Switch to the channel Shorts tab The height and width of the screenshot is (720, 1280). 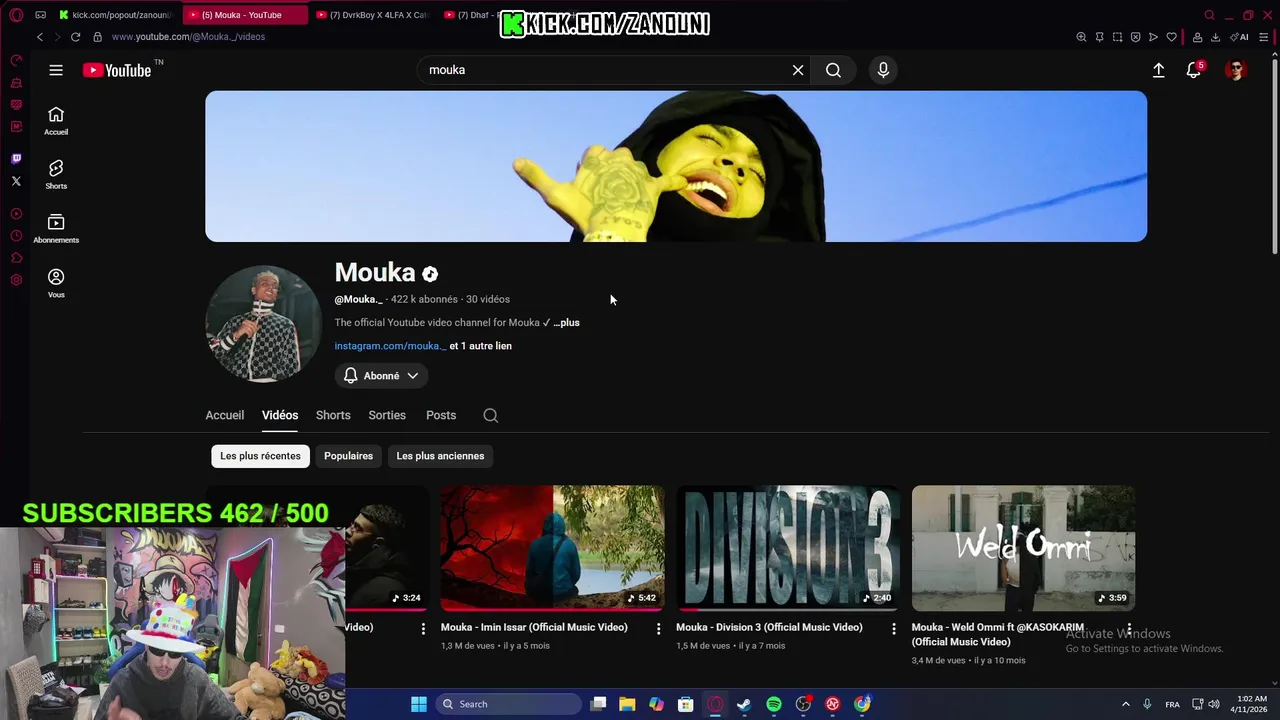[333, 415]
